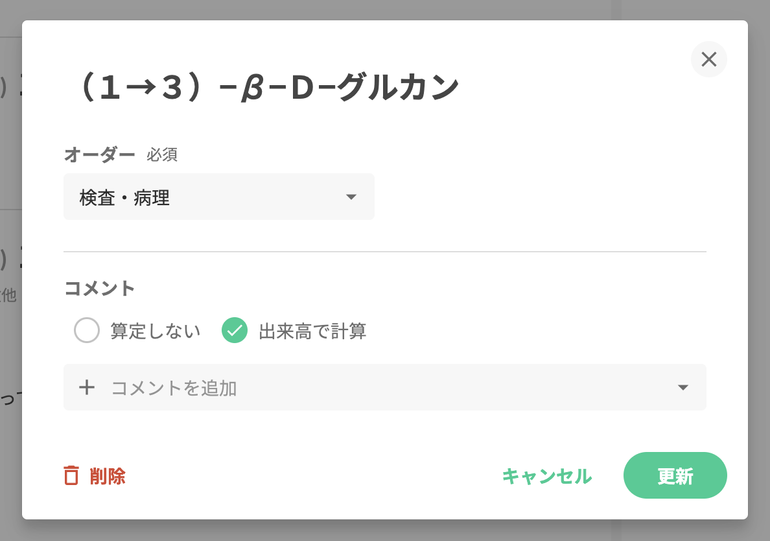
Task: Click the 必須 required marker
Action: point(162,155)
